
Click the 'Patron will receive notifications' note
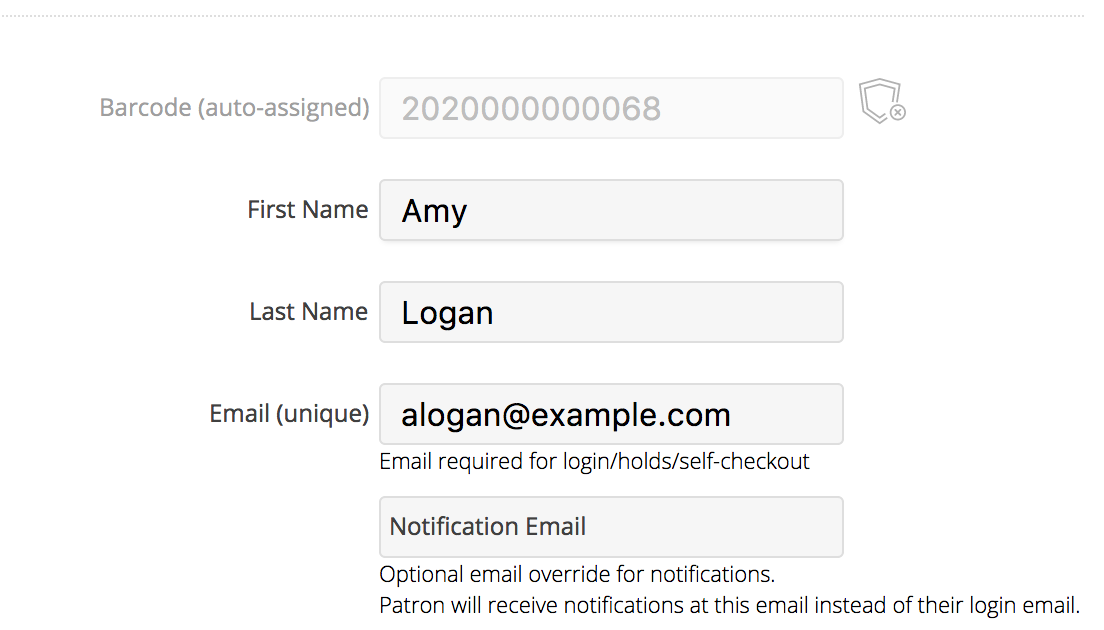729,605
